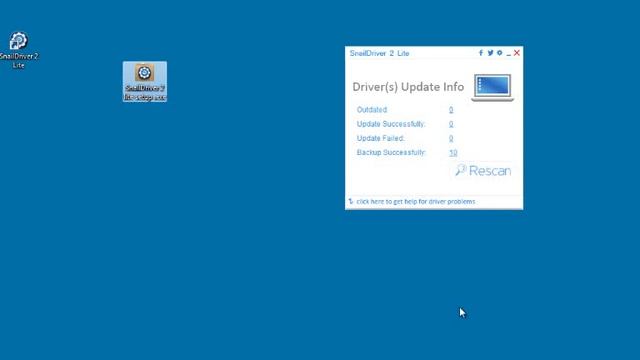The image size is (640, 360).
Task: Click the Outdated count link
Action: [451, 110]
